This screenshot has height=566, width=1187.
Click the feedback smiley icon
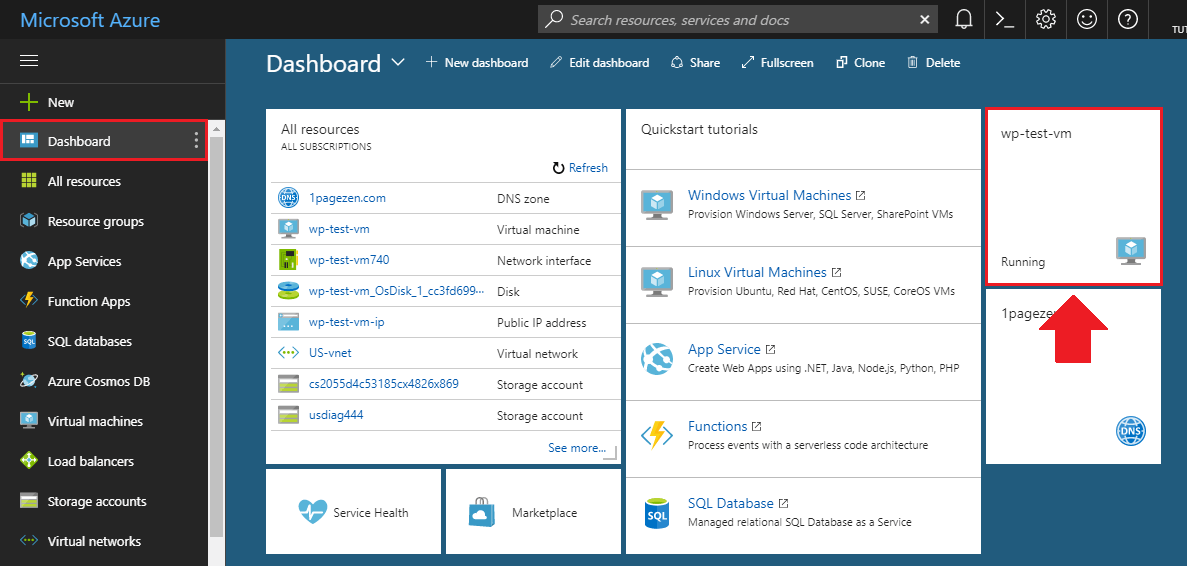click(x=1086, y=20)
